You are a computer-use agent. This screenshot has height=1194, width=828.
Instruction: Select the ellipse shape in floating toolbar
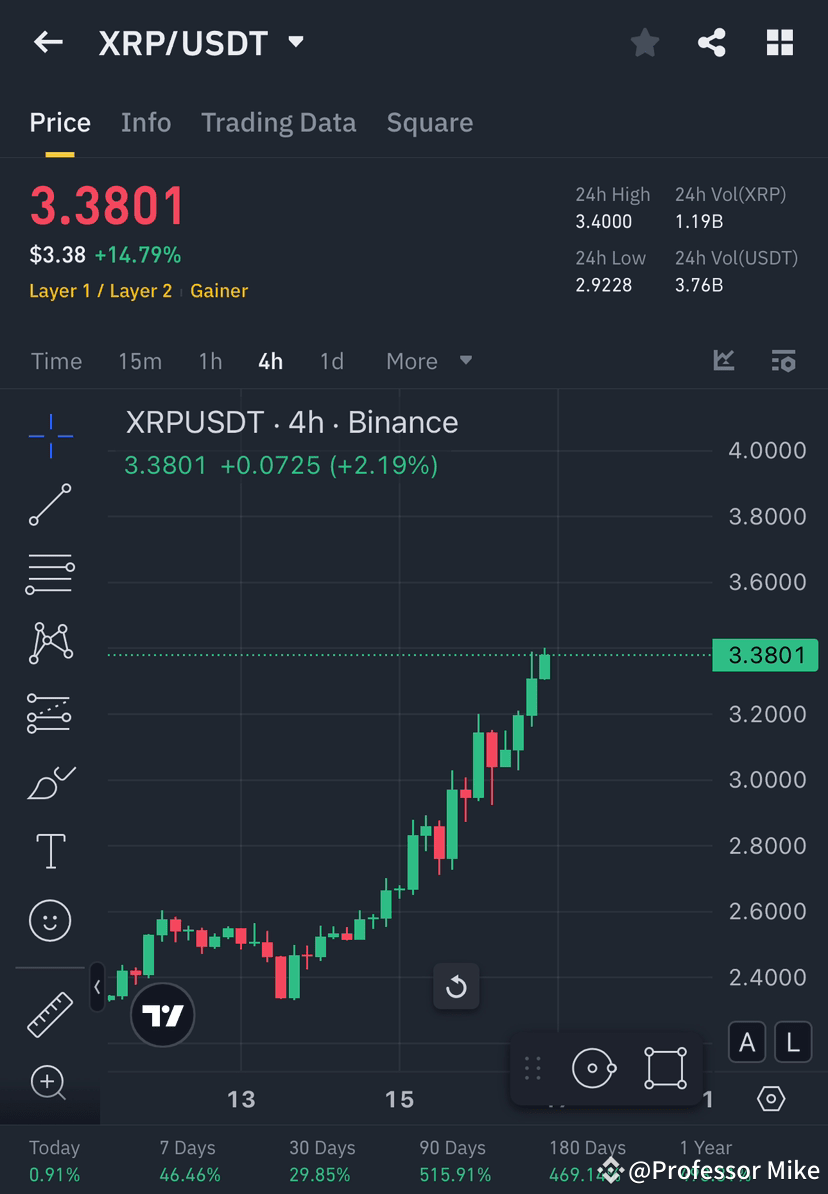tap(594, 1067)
